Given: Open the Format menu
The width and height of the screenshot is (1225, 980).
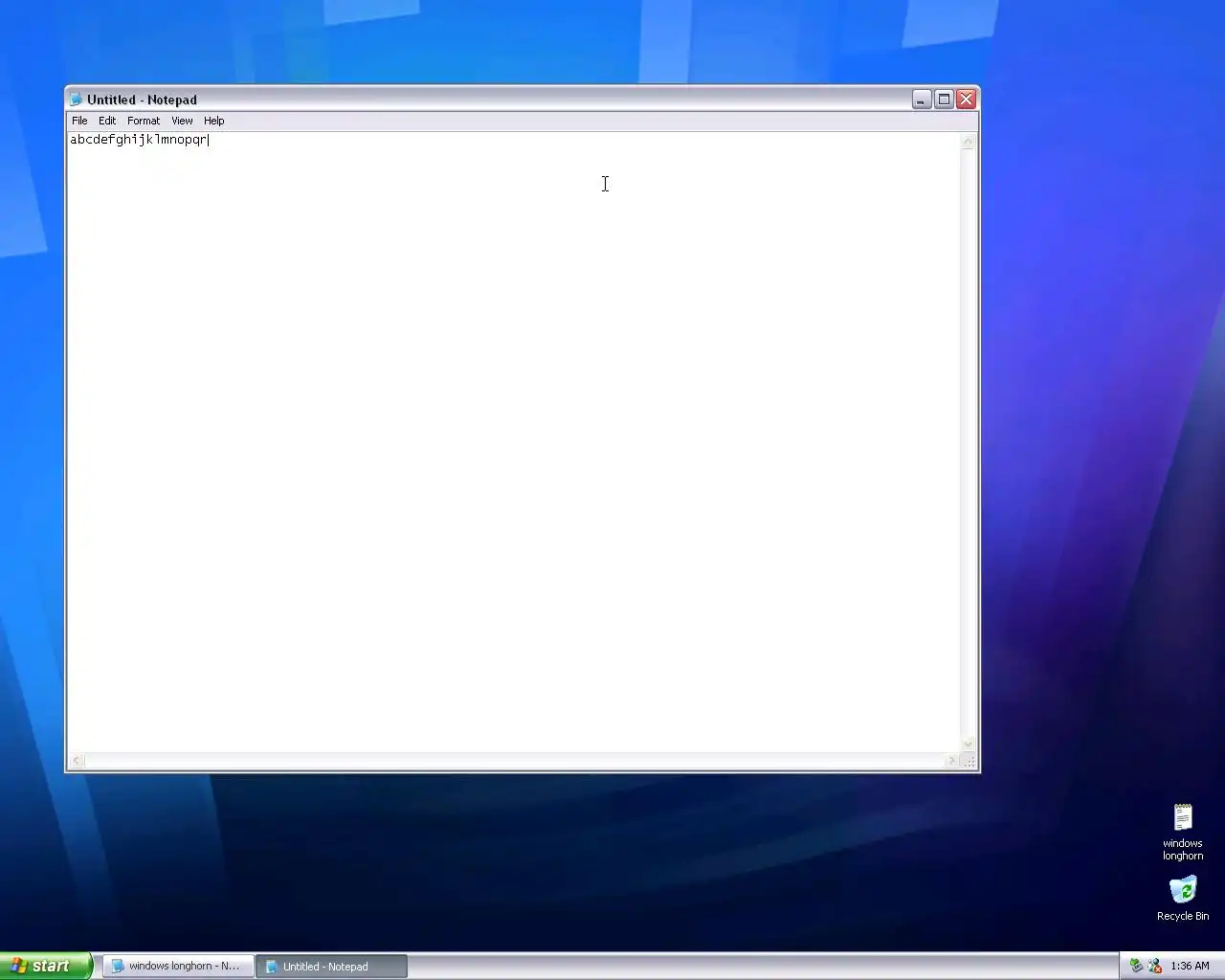Looking at the screenshot, I should pos(144,121).
